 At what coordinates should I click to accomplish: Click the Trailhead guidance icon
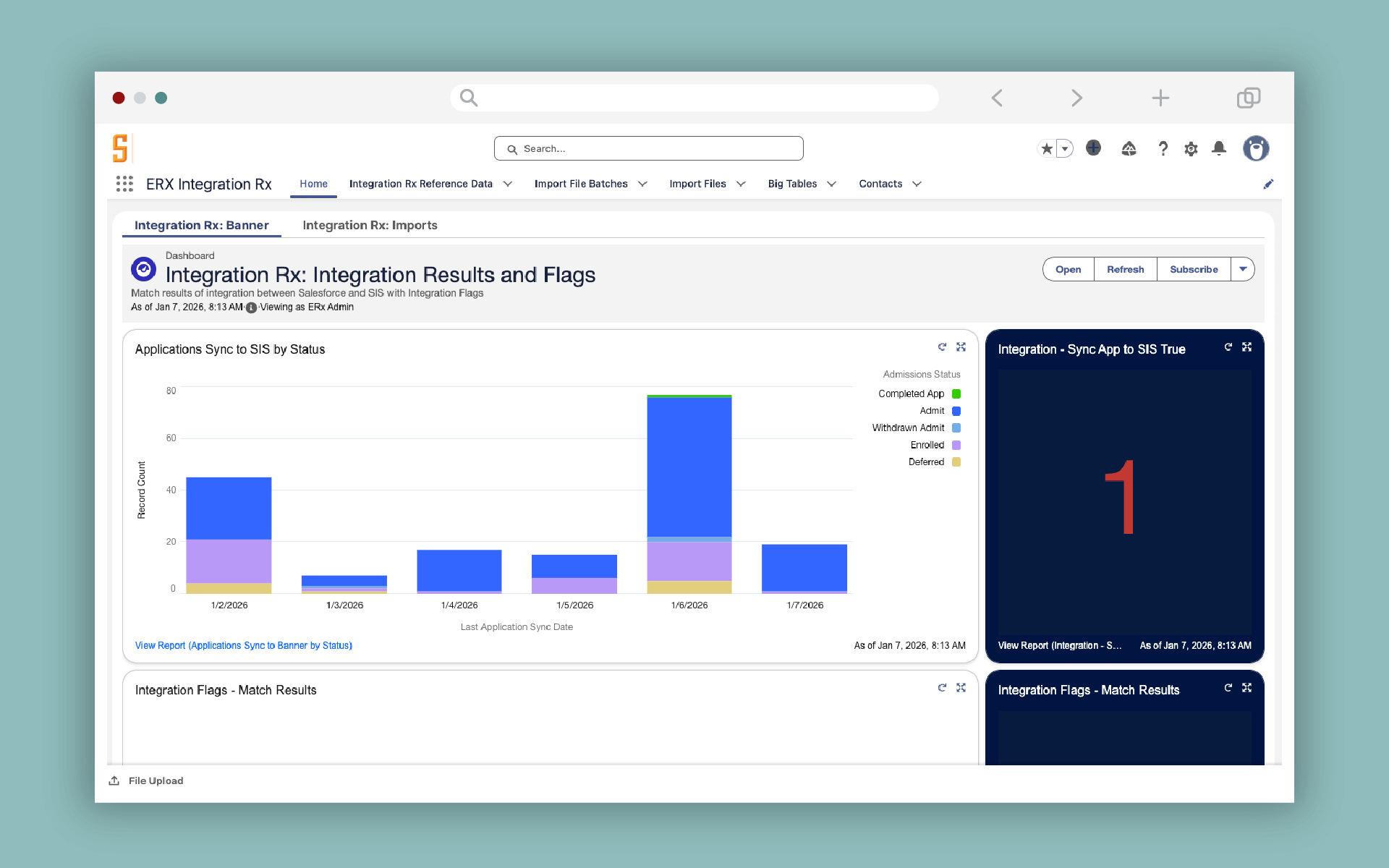pyautogui.click(x=1129, y=149)
